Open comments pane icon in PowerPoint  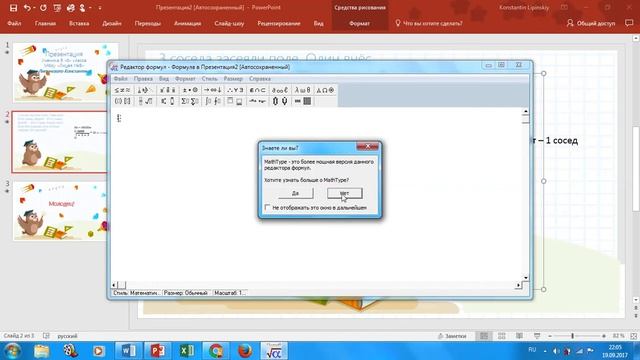point(629,23)
